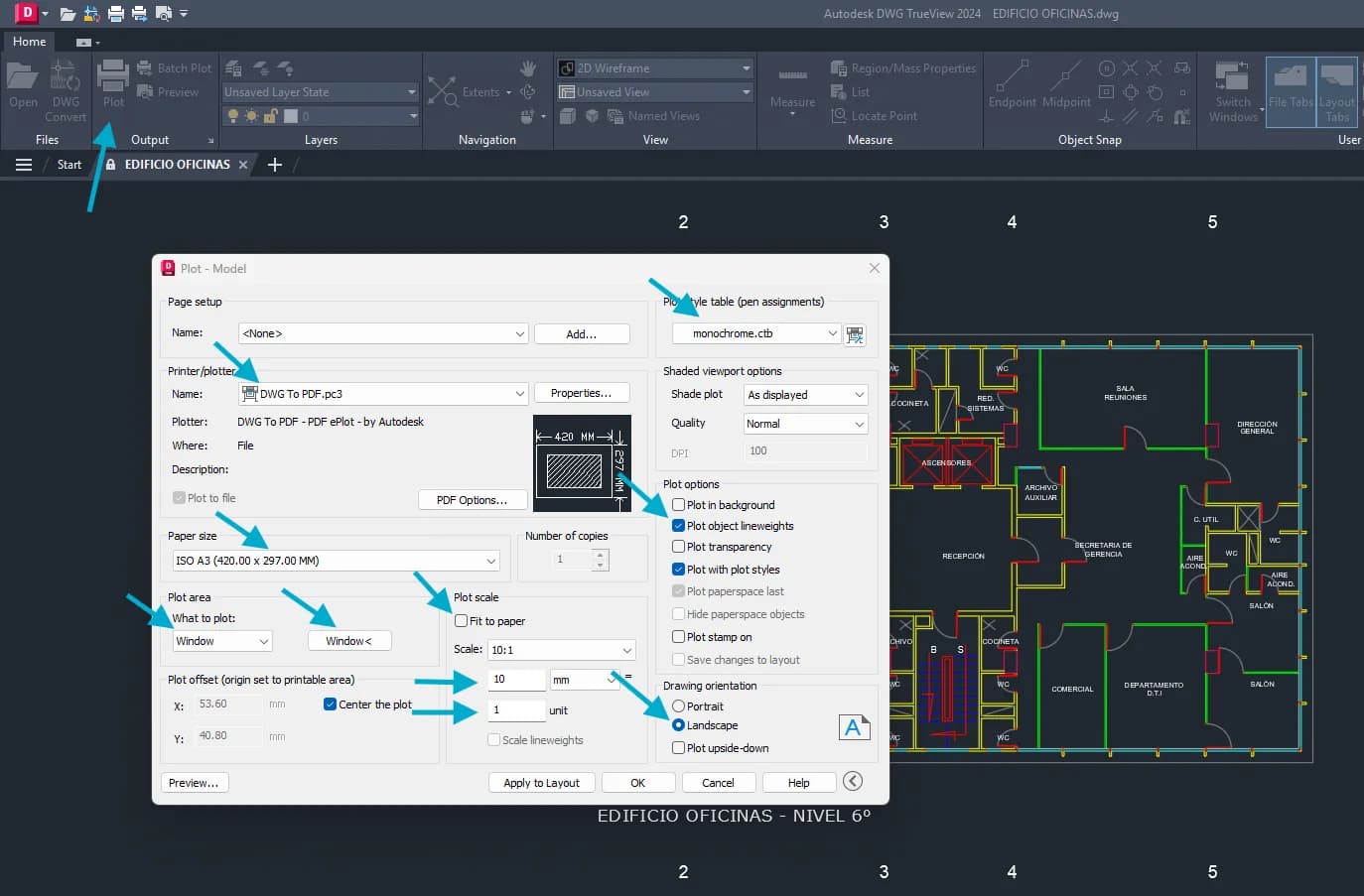The width and height of the screenshot is (1364, 896).
Task: Click the Pan hand icon in Navigation panel
Action: point(528,68)
